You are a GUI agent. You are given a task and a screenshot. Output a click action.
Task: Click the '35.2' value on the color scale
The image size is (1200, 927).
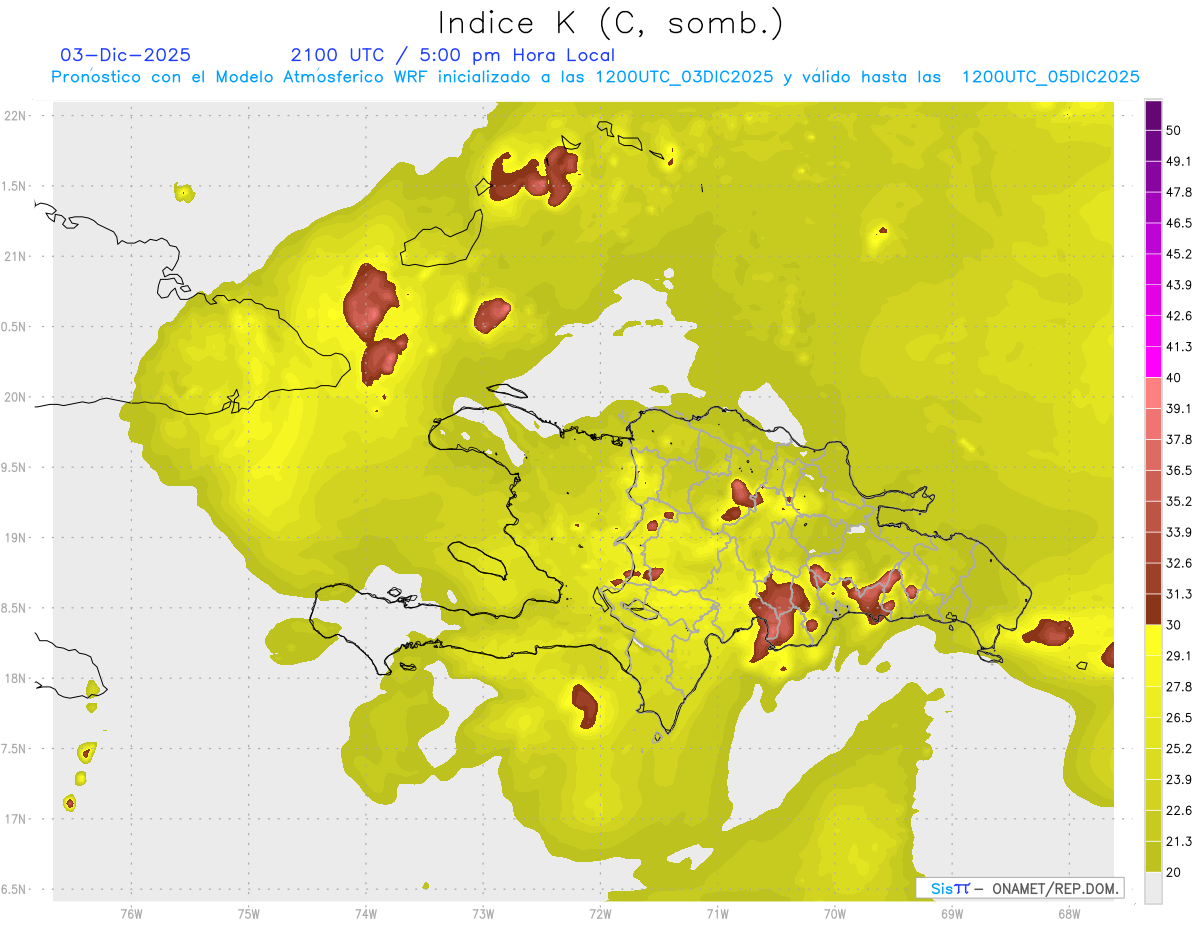(x=1178, y=501)
